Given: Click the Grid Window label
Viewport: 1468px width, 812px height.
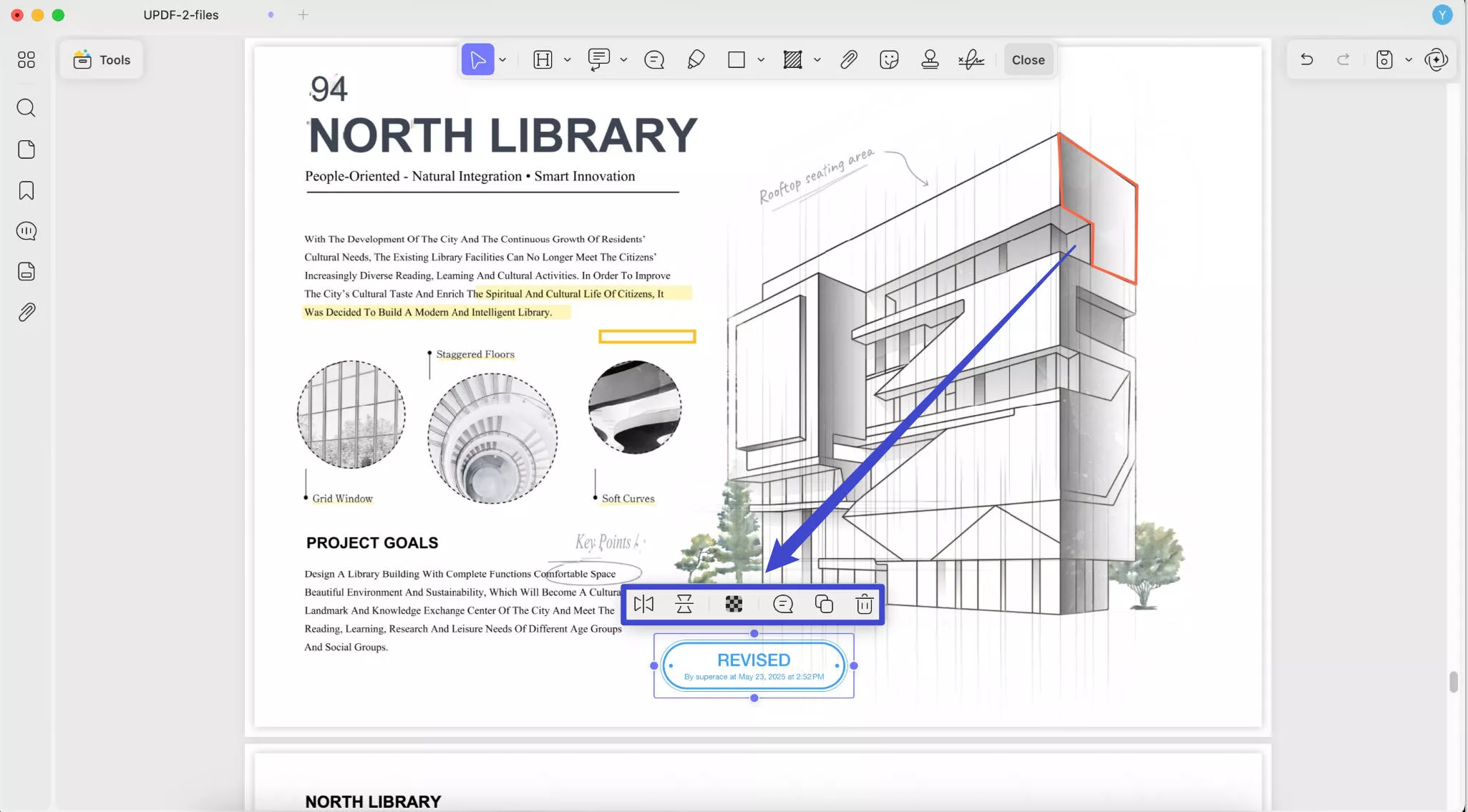Looking at the screenshot, I should 342,499.
